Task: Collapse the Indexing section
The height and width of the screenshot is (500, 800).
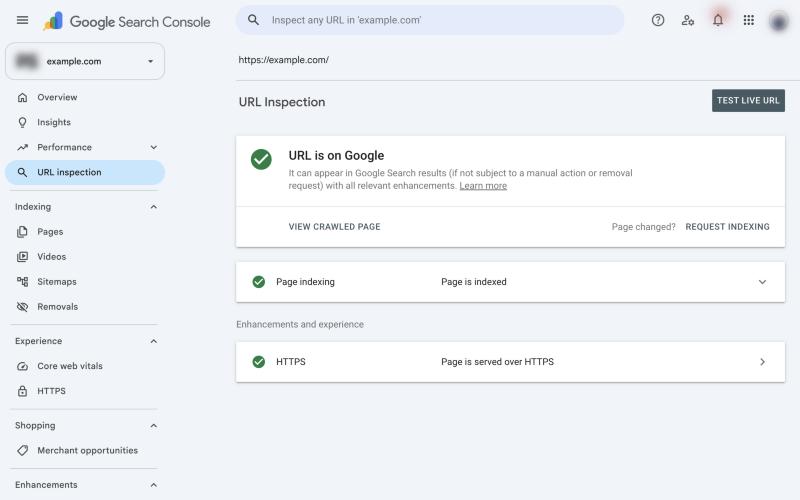Action: pyautogui.click(x=154, y=207)
